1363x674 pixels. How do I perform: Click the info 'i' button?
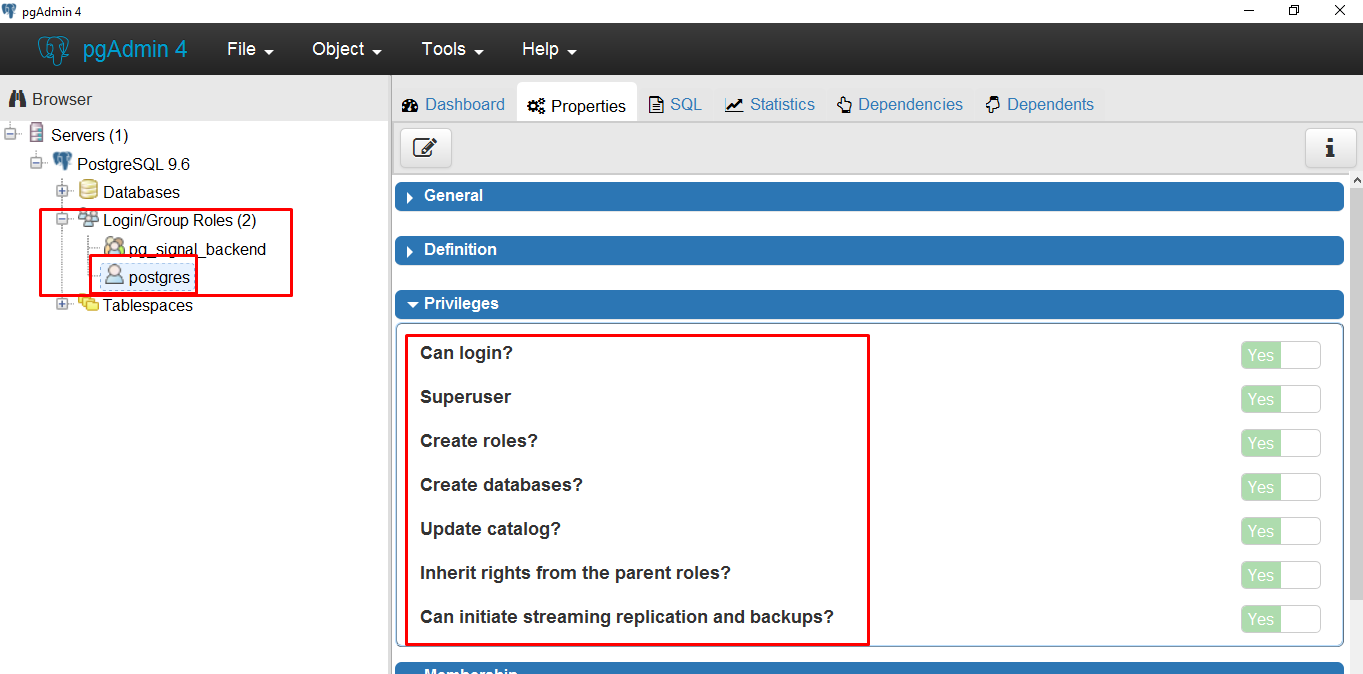point(1330,148)
